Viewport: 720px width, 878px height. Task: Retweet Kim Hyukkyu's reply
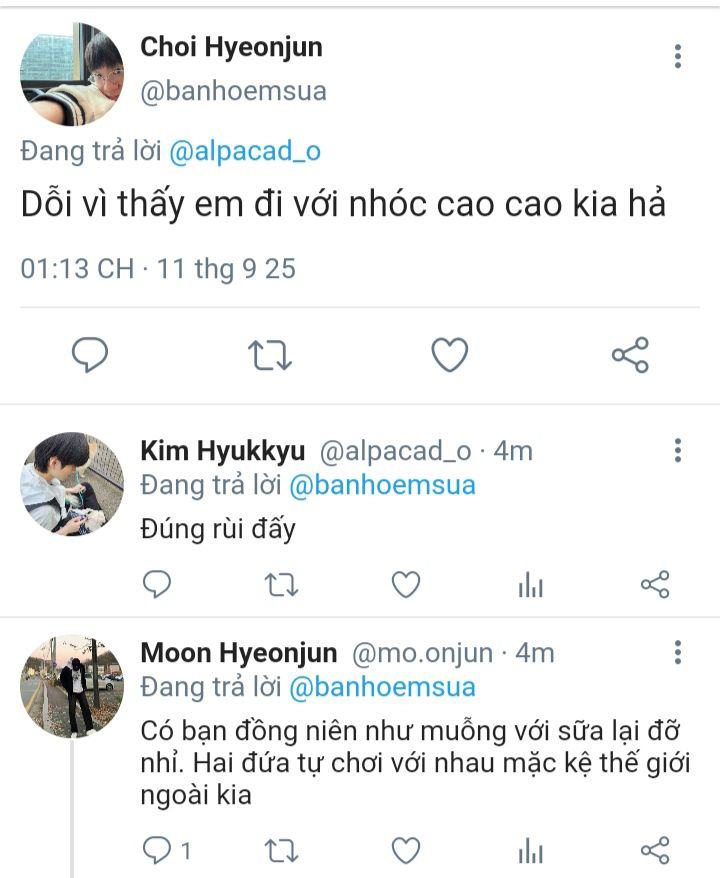(281, 585)
